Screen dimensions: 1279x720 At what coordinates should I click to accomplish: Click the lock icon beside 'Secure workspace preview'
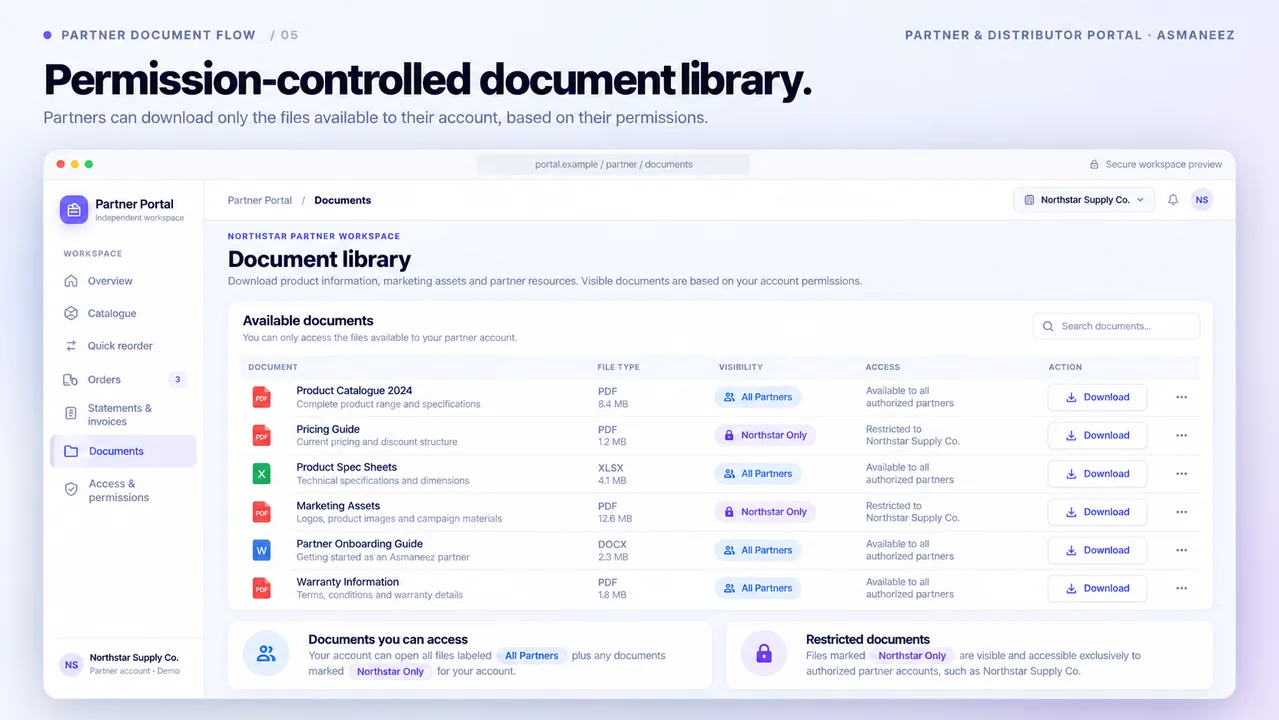(1094, 164)
